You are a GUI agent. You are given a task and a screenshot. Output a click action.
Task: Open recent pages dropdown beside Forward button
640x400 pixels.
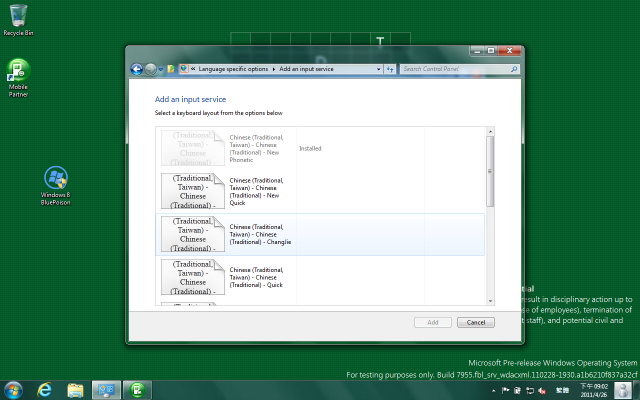point(161,70)
